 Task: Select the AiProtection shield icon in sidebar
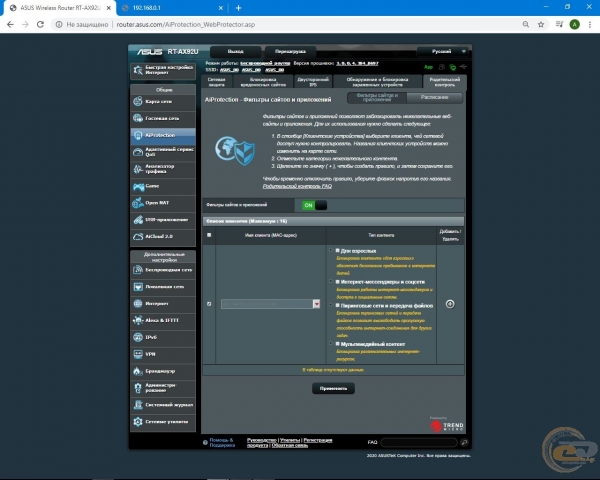point(138,135)
